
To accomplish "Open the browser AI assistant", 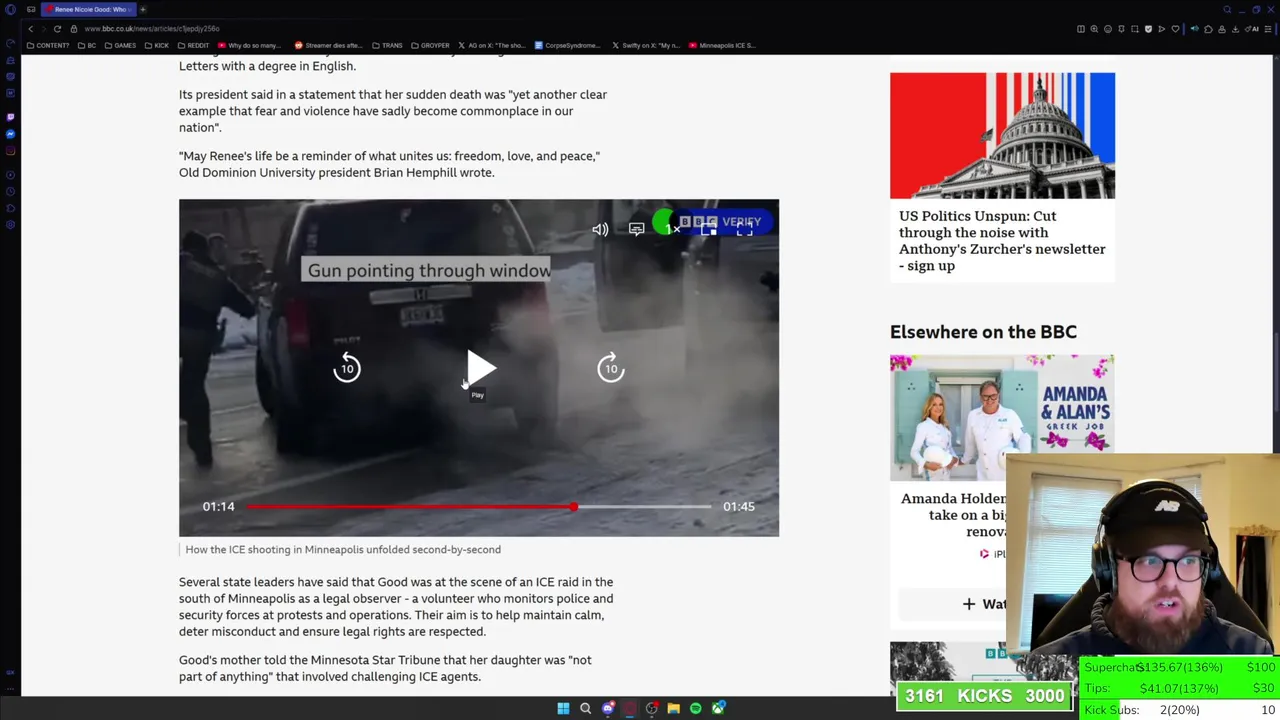I will pyautogui.click(x=1252, y=29).
